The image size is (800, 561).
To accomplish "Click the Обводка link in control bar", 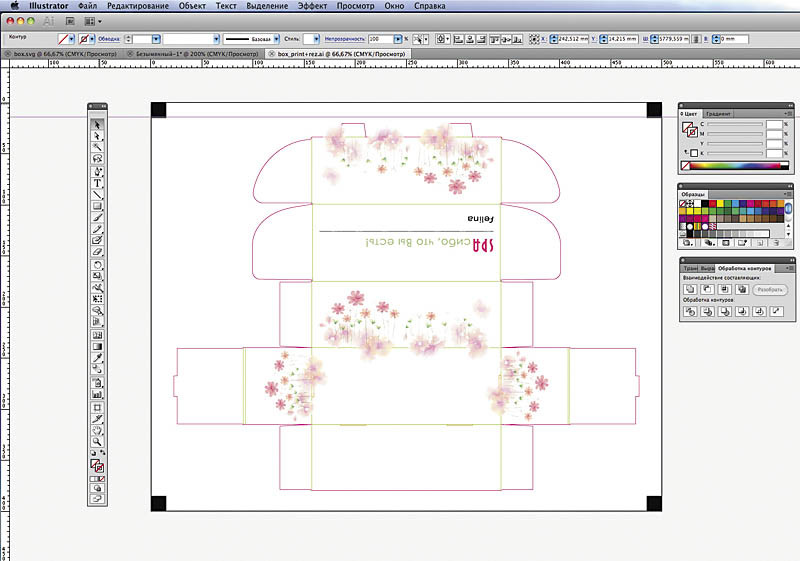I will (x=109, y=38).
